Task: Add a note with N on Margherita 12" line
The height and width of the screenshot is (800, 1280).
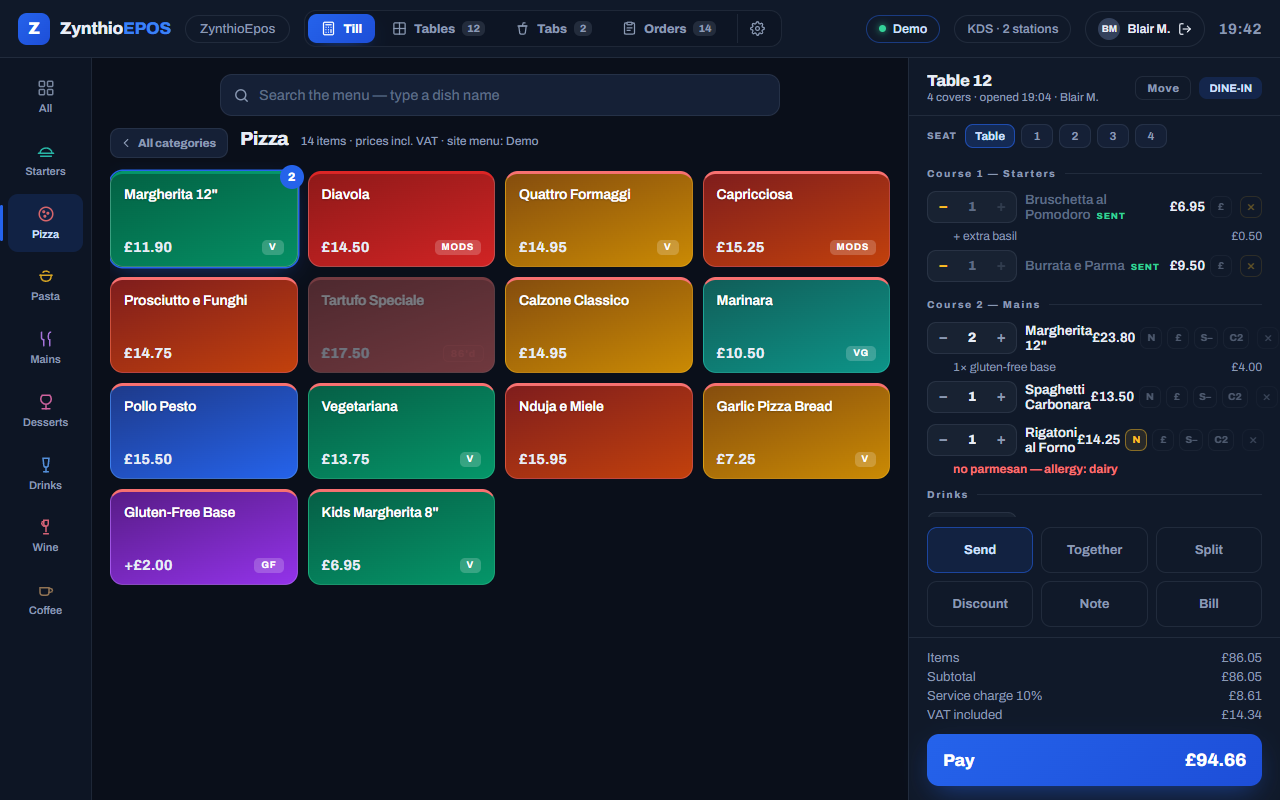Action: click(x=1151, y=338)
